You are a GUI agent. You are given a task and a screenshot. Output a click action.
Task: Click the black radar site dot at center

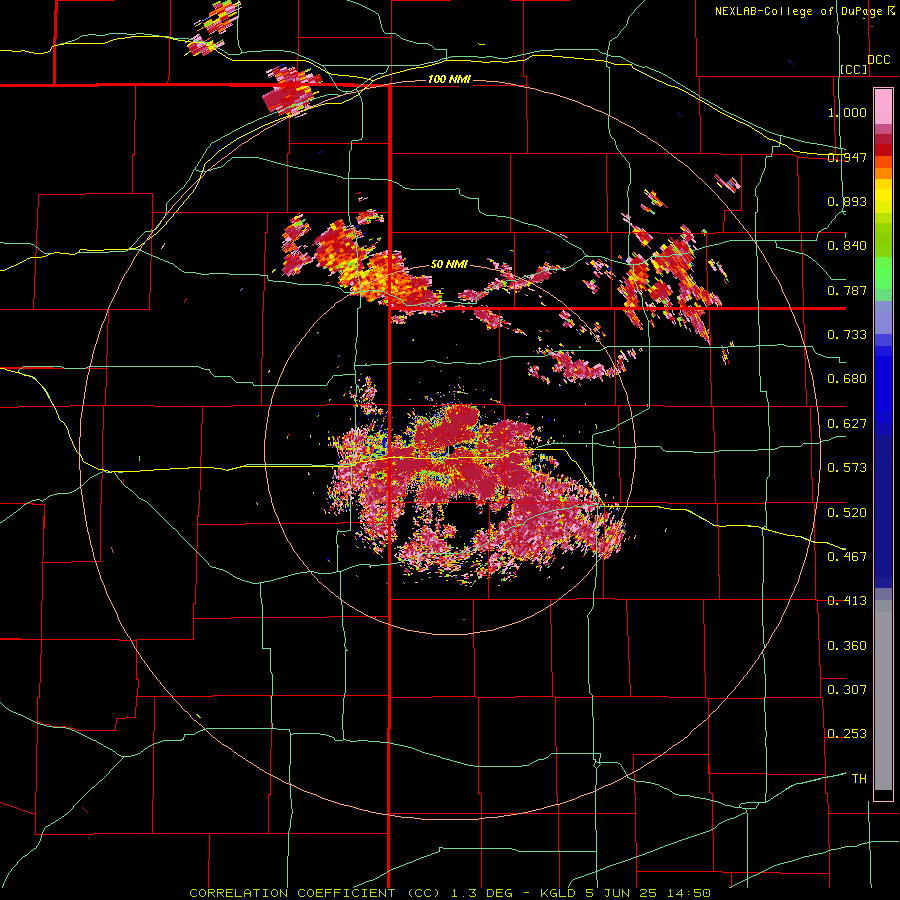point(452,448)
